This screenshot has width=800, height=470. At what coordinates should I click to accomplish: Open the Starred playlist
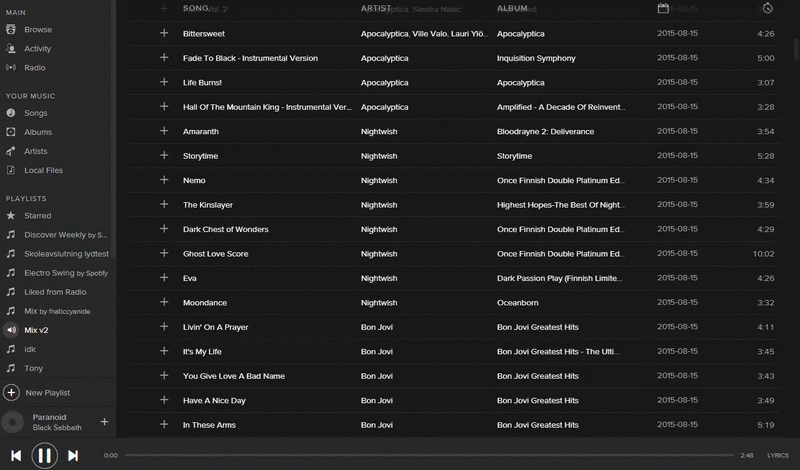[37, 215]
